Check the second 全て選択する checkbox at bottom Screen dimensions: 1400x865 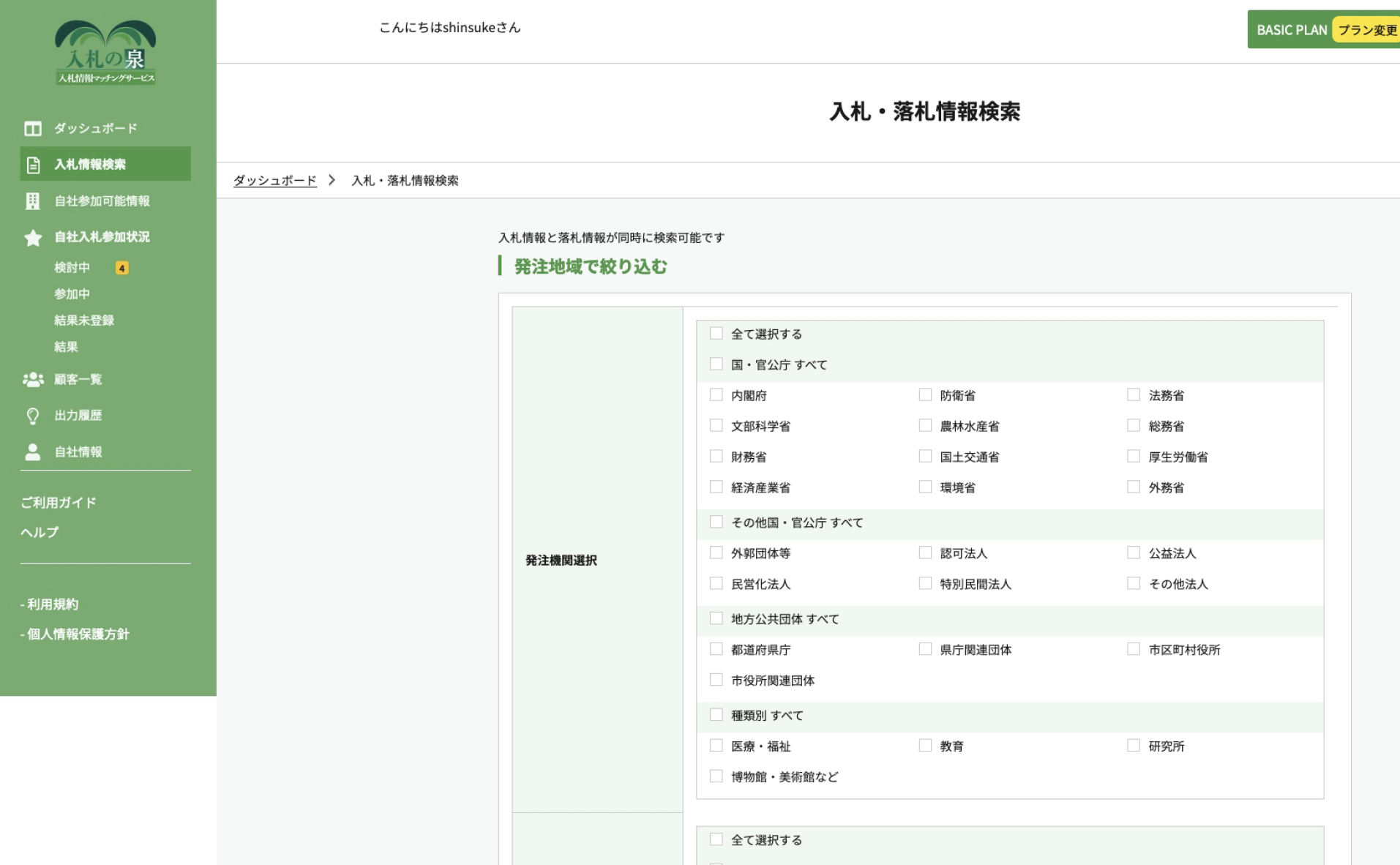coord(716,840)
